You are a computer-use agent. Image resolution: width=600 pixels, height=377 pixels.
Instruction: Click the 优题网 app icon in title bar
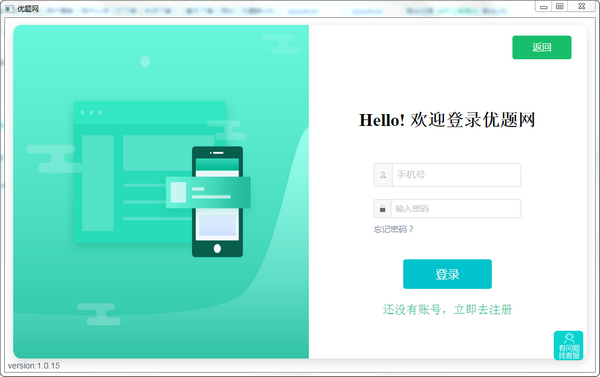point(9,8)
